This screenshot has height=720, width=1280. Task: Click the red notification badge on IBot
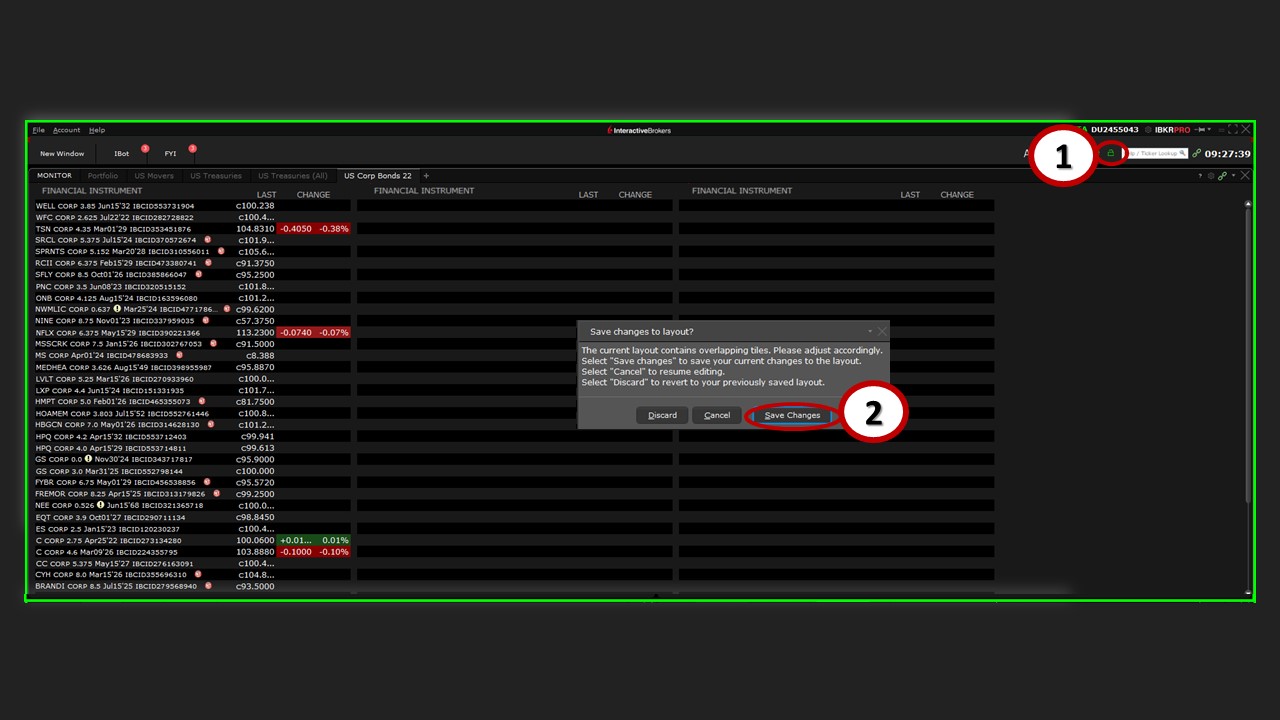(x=144, y=149)
